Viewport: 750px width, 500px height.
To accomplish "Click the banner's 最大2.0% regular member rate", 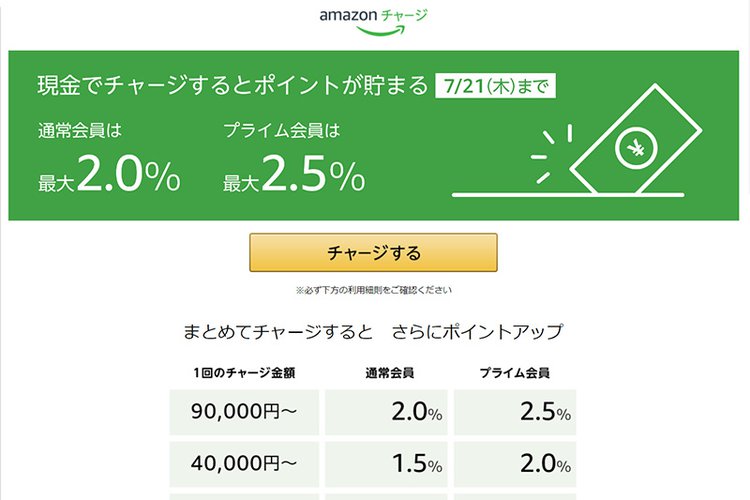I will tap(109, 176).
